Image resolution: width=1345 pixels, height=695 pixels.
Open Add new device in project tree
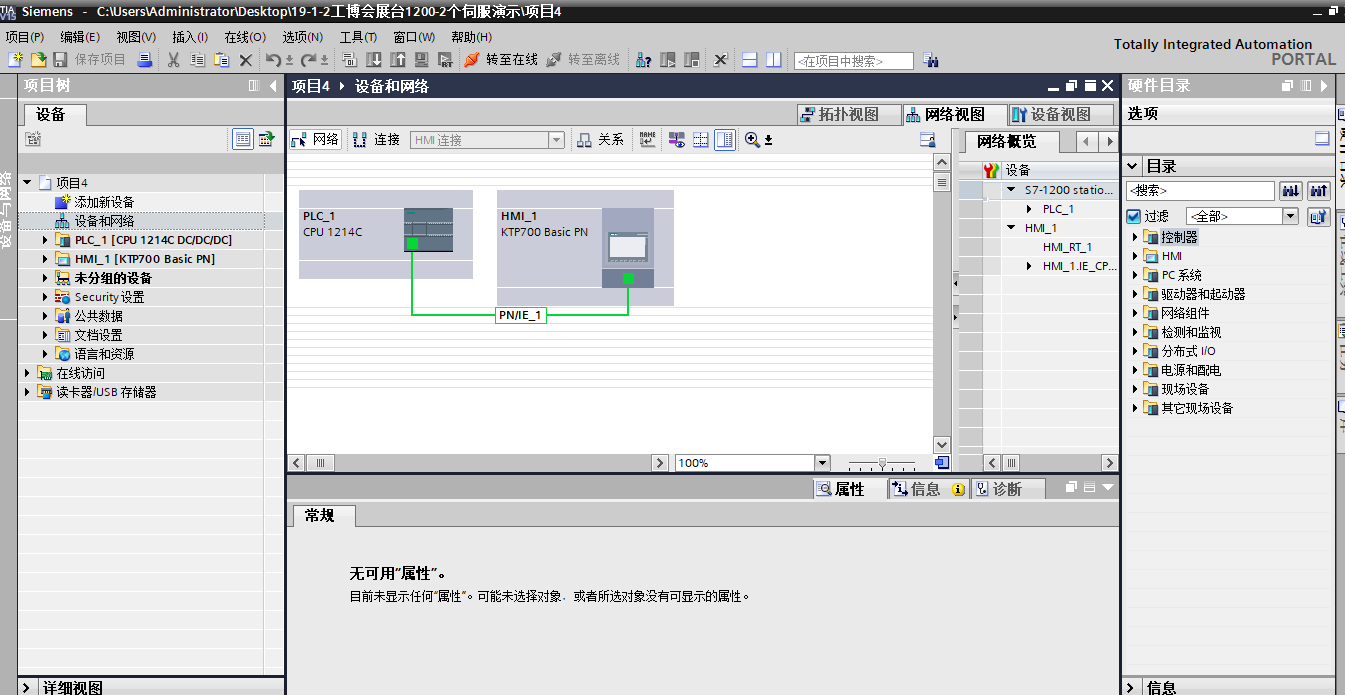click(x=103, y=202)
